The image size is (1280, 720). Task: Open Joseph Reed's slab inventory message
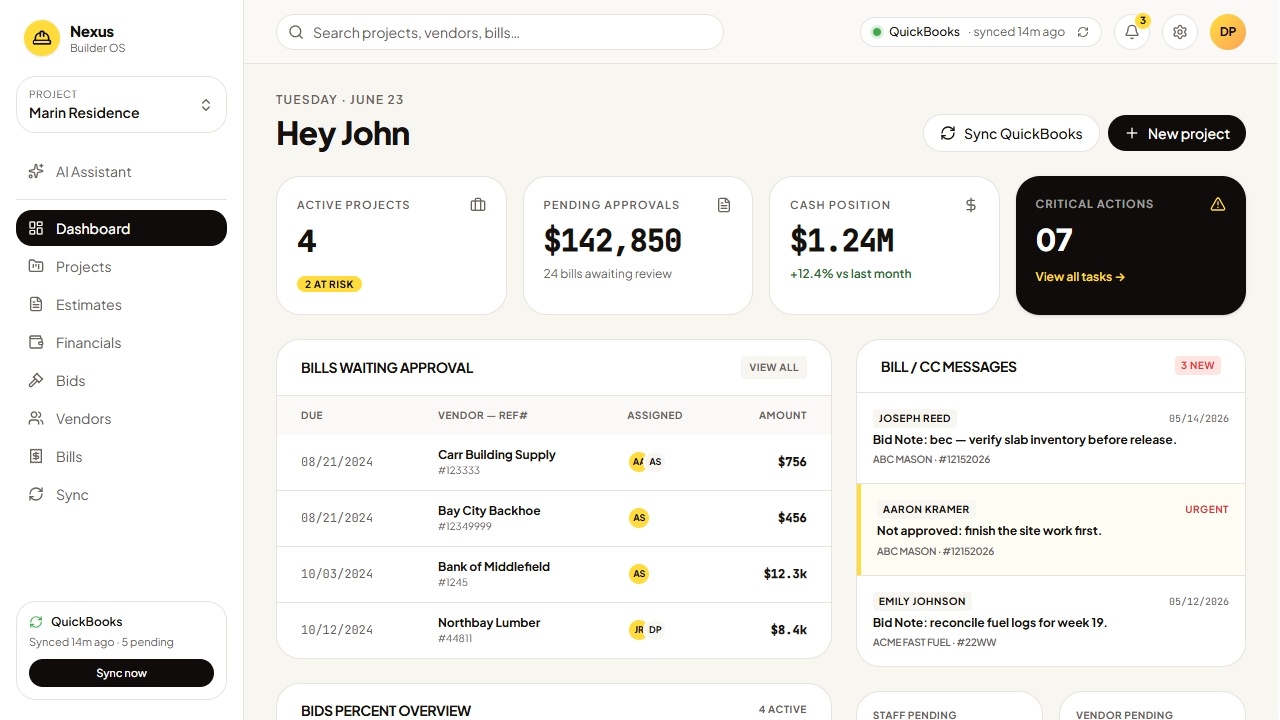pyautogui.click(x=1051, y=438)
